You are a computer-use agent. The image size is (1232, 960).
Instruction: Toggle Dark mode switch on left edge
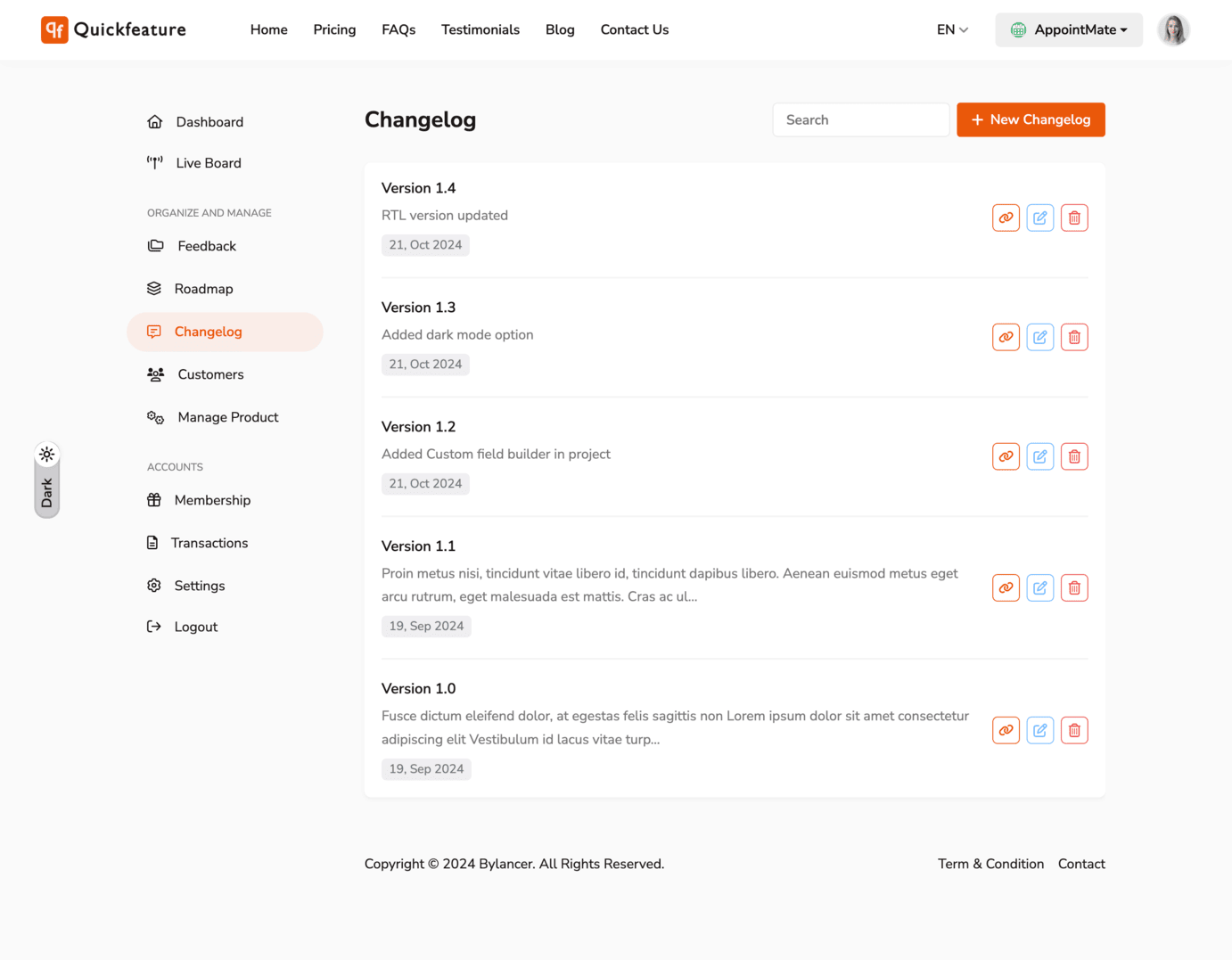(47, 480)
